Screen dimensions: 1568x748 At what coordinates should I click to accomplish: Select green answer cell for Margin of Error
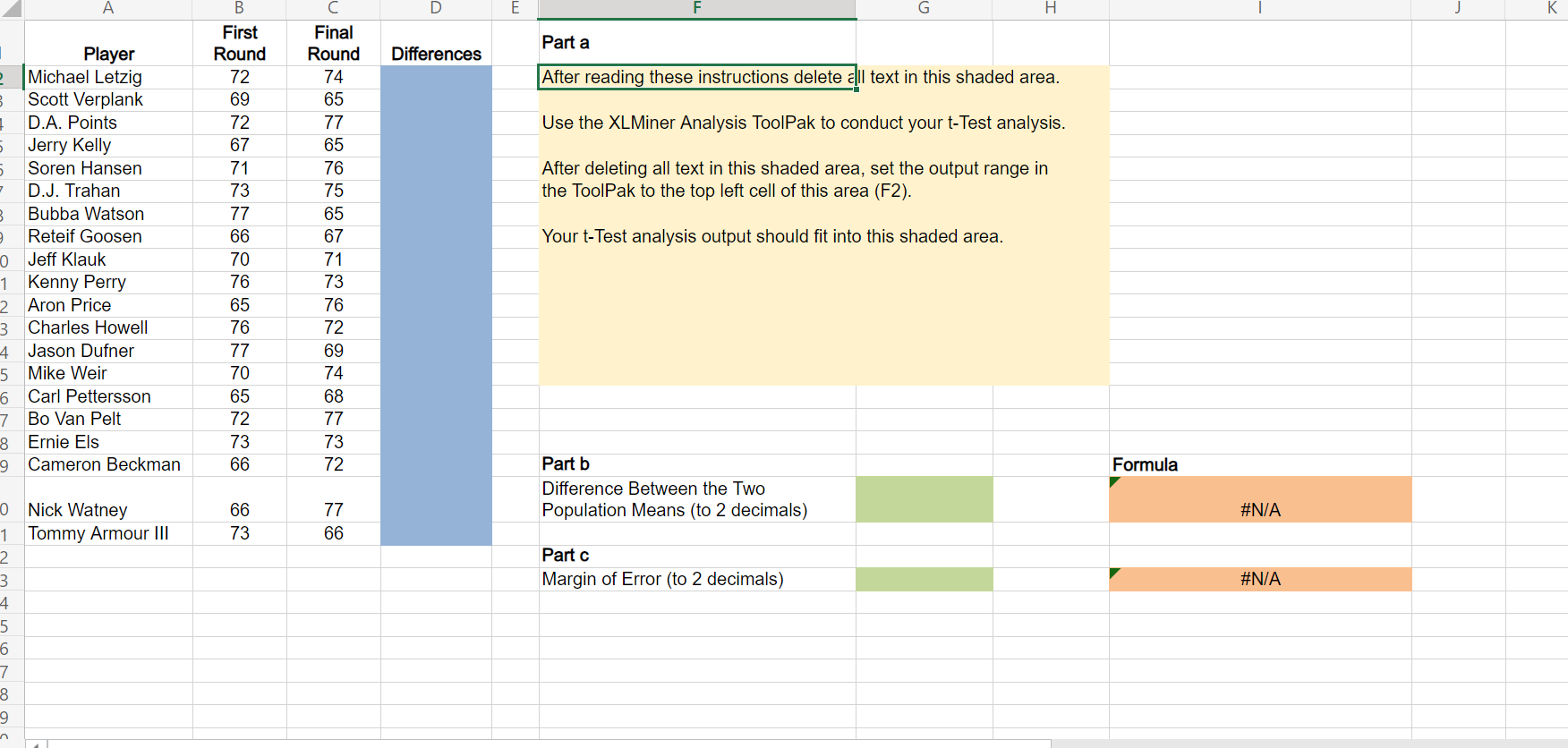(x=924, y=579)
